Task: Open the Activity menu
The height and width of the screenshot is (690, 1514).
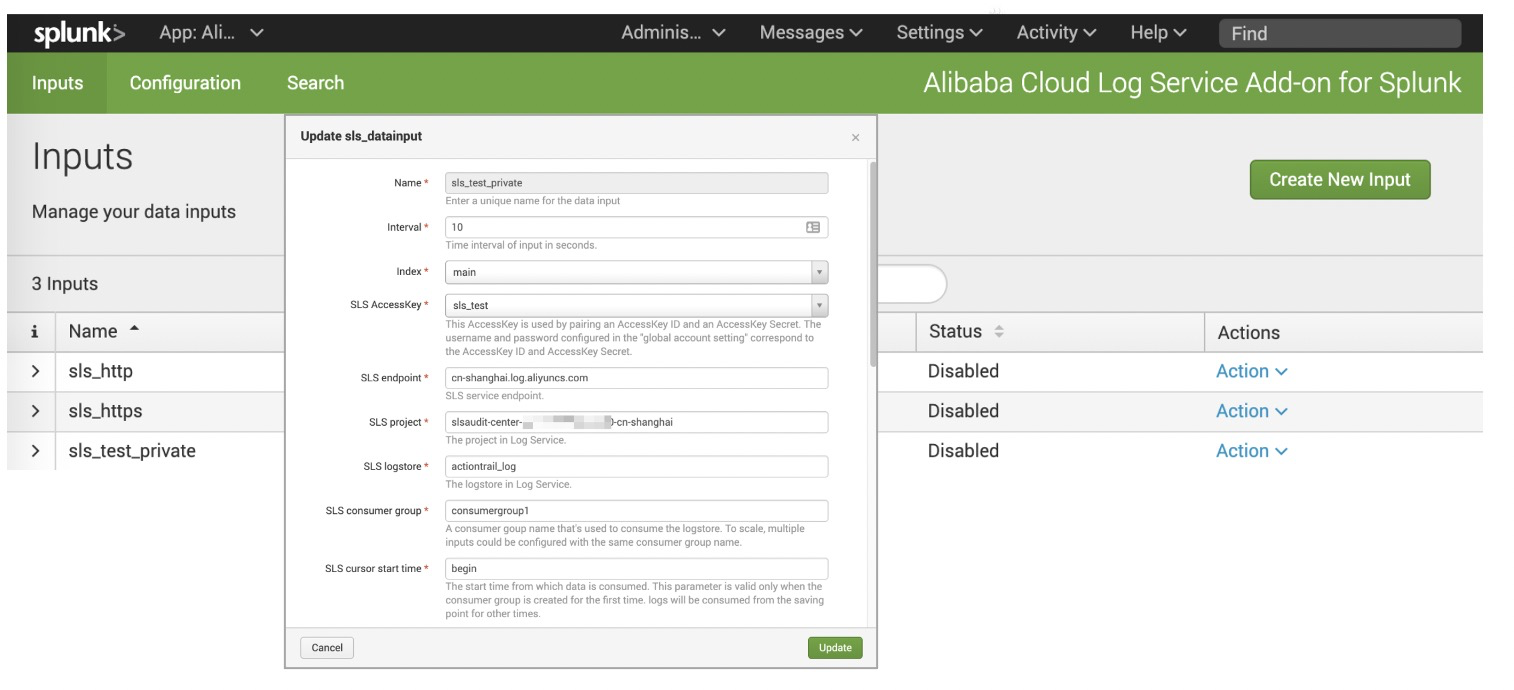Action: click(1056, 33)
